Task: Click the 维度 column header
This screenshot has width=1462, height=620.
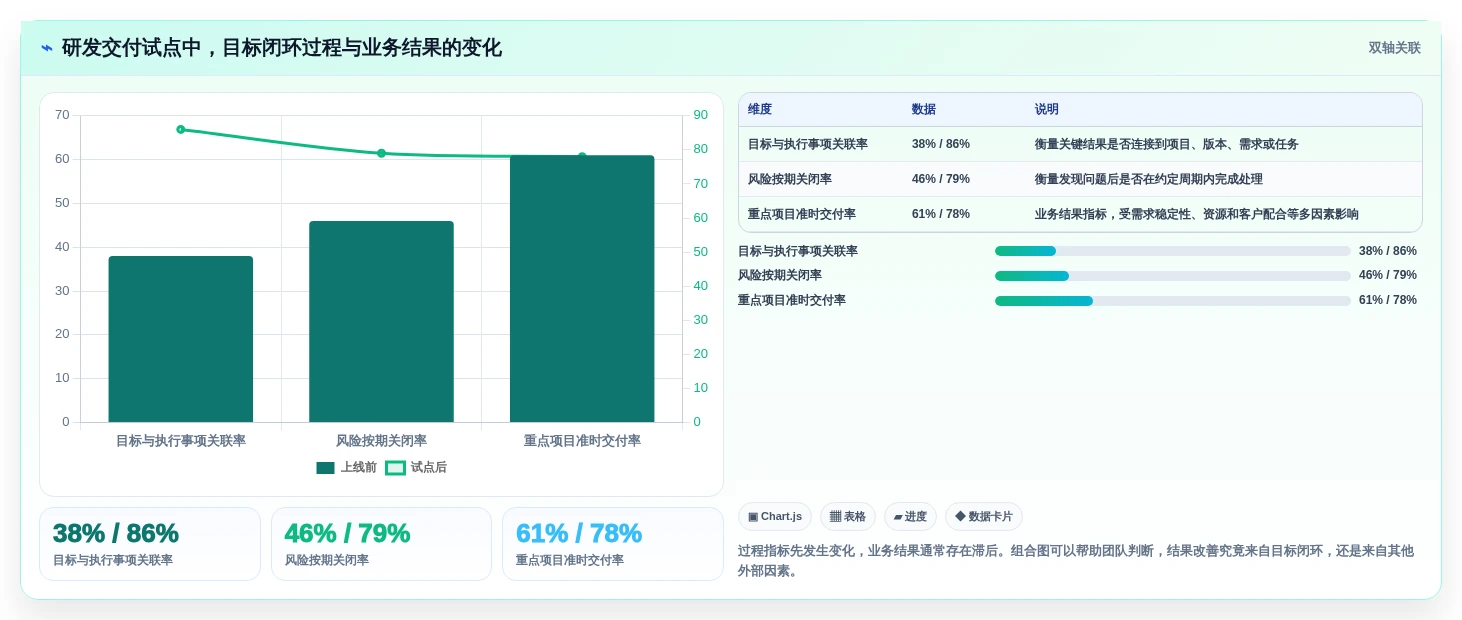Action: click(760, 110)
